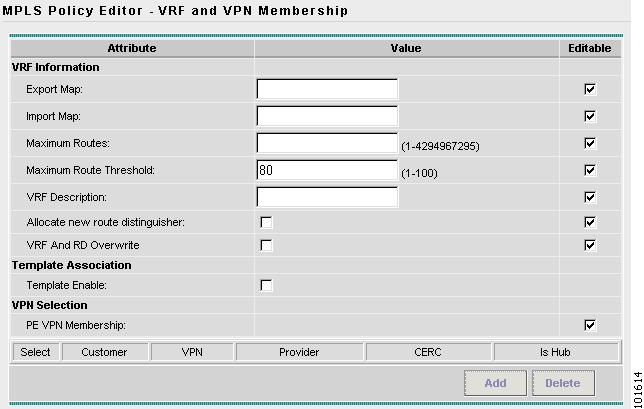
Task: Click the Select column header
Action: tap(35, 352)
